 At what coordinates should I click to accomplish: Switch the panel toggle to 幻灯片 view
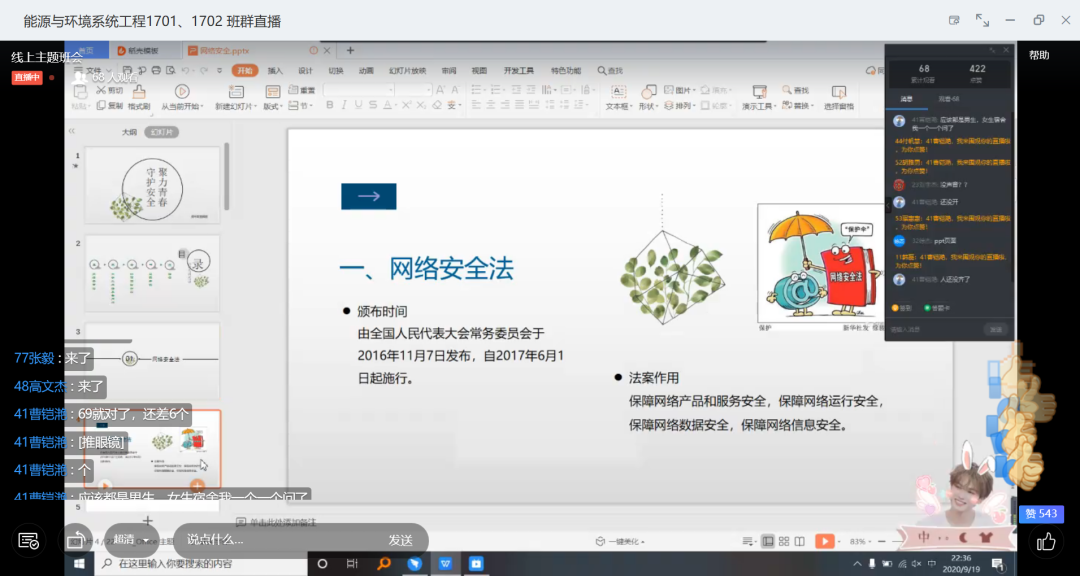tap(161, 132)
